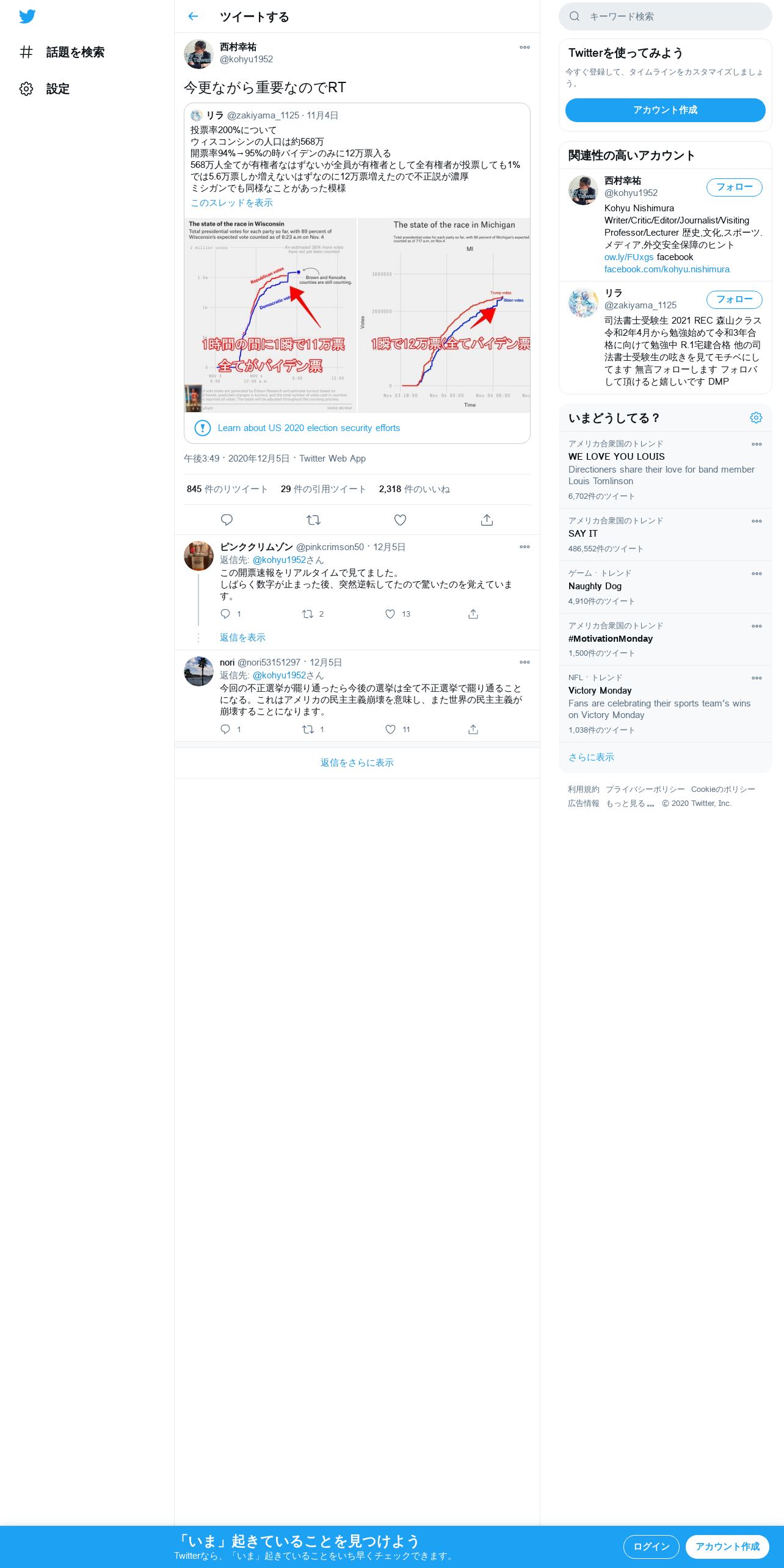The image size is (784, 1568).
Task: Open プライバシーポリシー link
Action: coord(645,789)
